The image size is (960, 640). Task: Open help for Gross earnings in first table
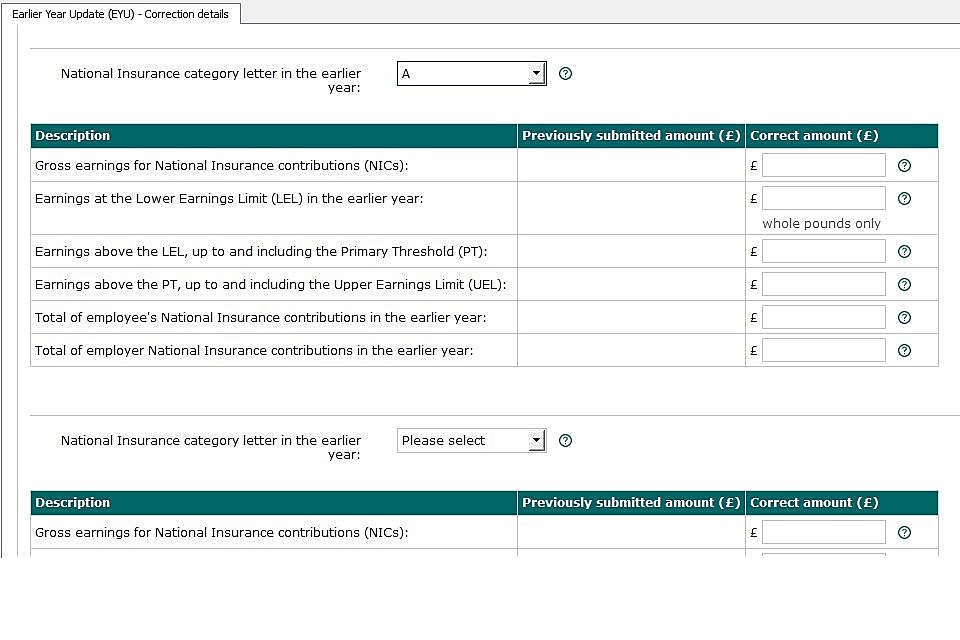click(904, 166)
